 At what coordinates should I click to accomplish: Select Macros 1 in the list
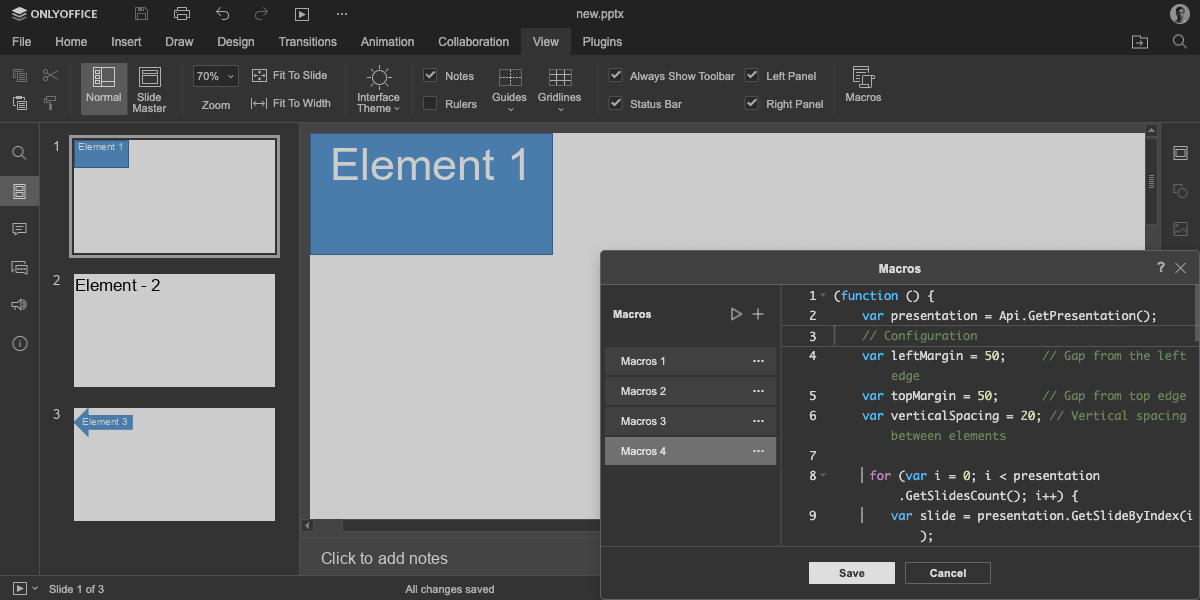(x=690, y=361)
